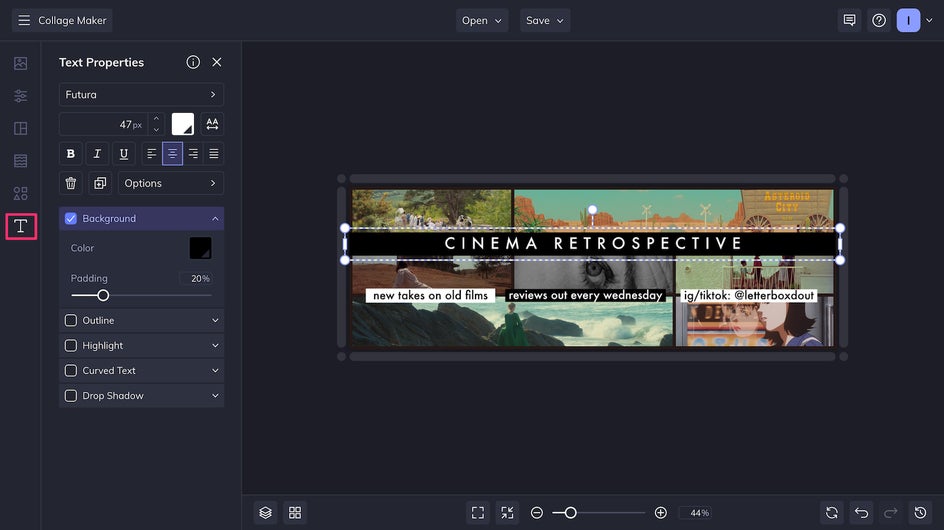944x530 pixels.
Task: Click the font size input field
Action: coord(104,124)
